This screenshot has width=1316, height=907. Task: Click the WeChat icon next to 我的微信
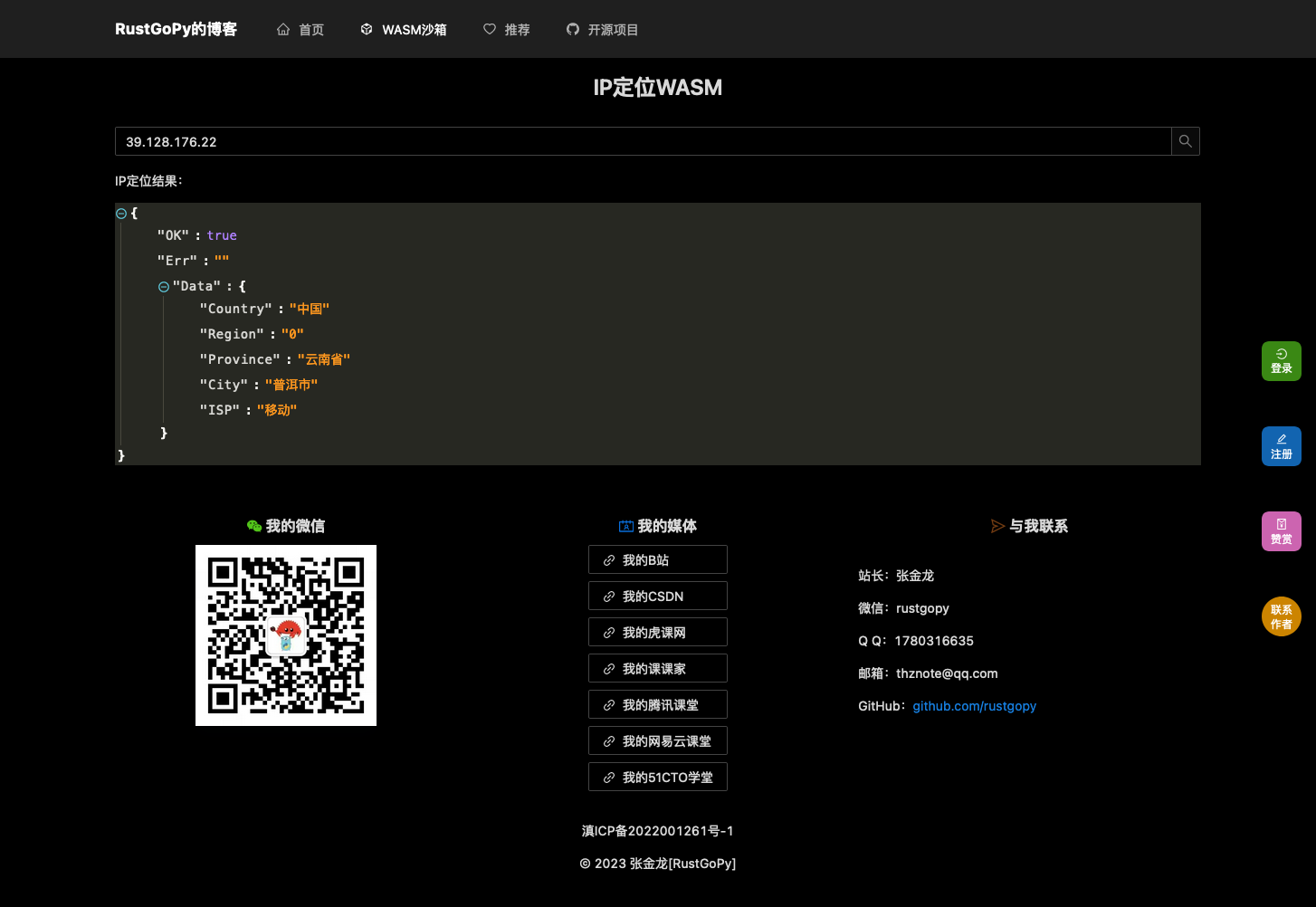[x=254, y=526]
